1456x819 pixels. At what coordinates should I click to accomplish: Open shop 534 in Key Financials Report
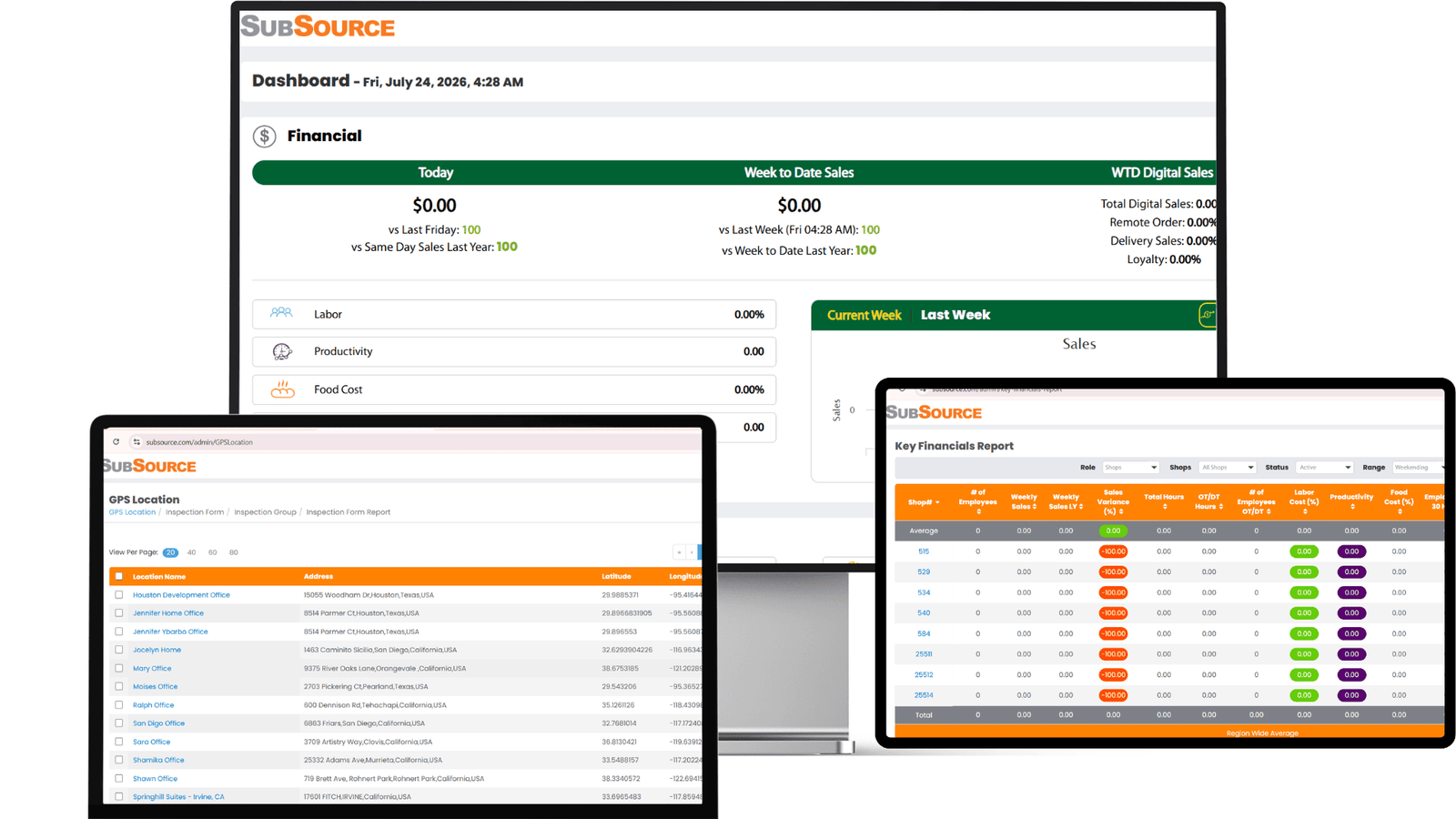tap(924, 592)
